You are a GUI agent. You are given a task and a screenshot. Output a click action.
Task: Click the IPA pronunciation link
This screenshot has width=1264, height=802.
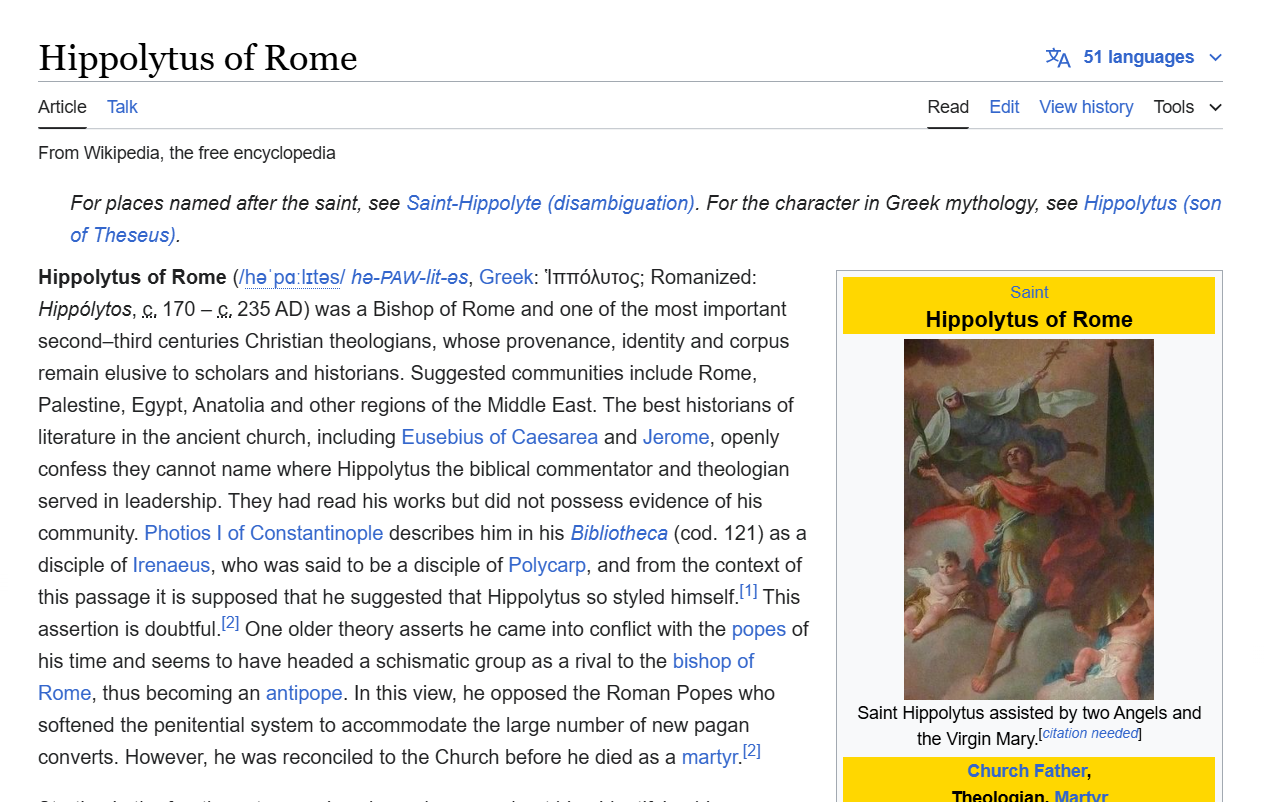[x=292, y=277]
